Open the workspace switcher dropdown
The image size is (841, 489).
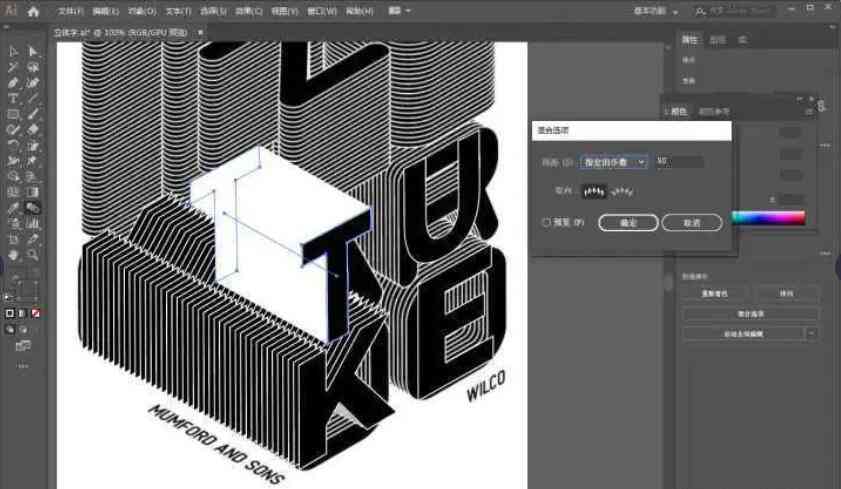point(656,11)
